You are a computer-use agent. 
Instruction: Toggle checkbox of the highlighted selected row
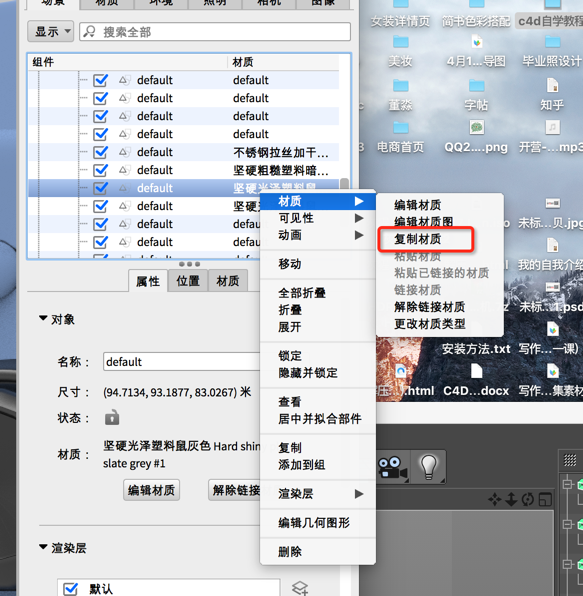101,188
